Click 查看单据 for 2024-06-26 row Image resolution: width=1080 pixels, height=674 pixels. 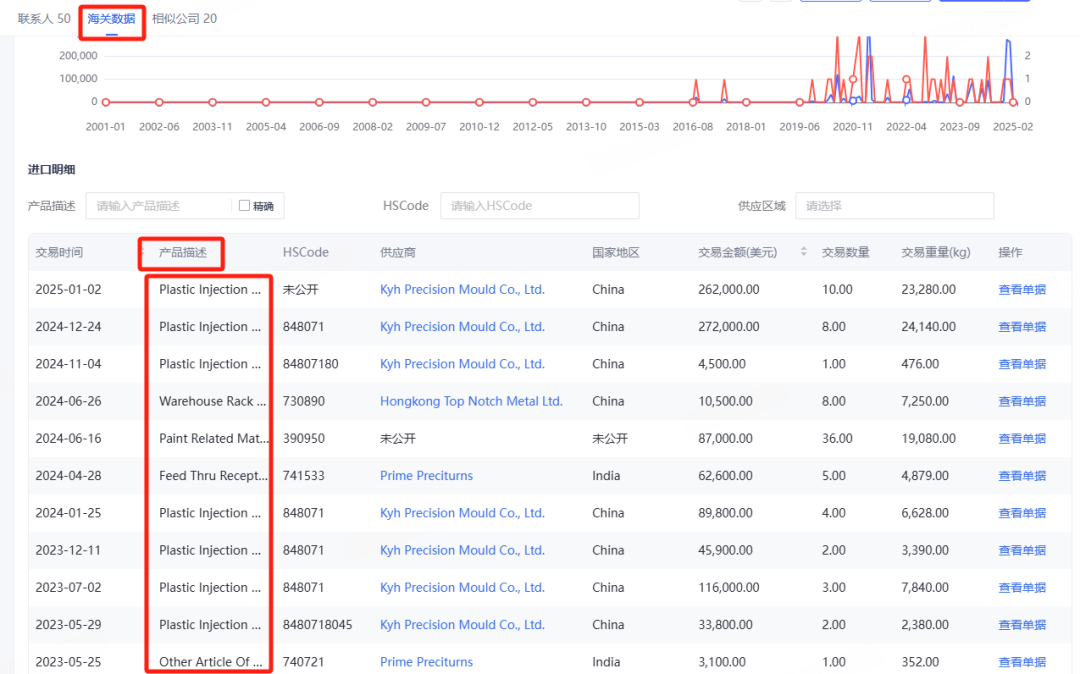coord(1022,401)
